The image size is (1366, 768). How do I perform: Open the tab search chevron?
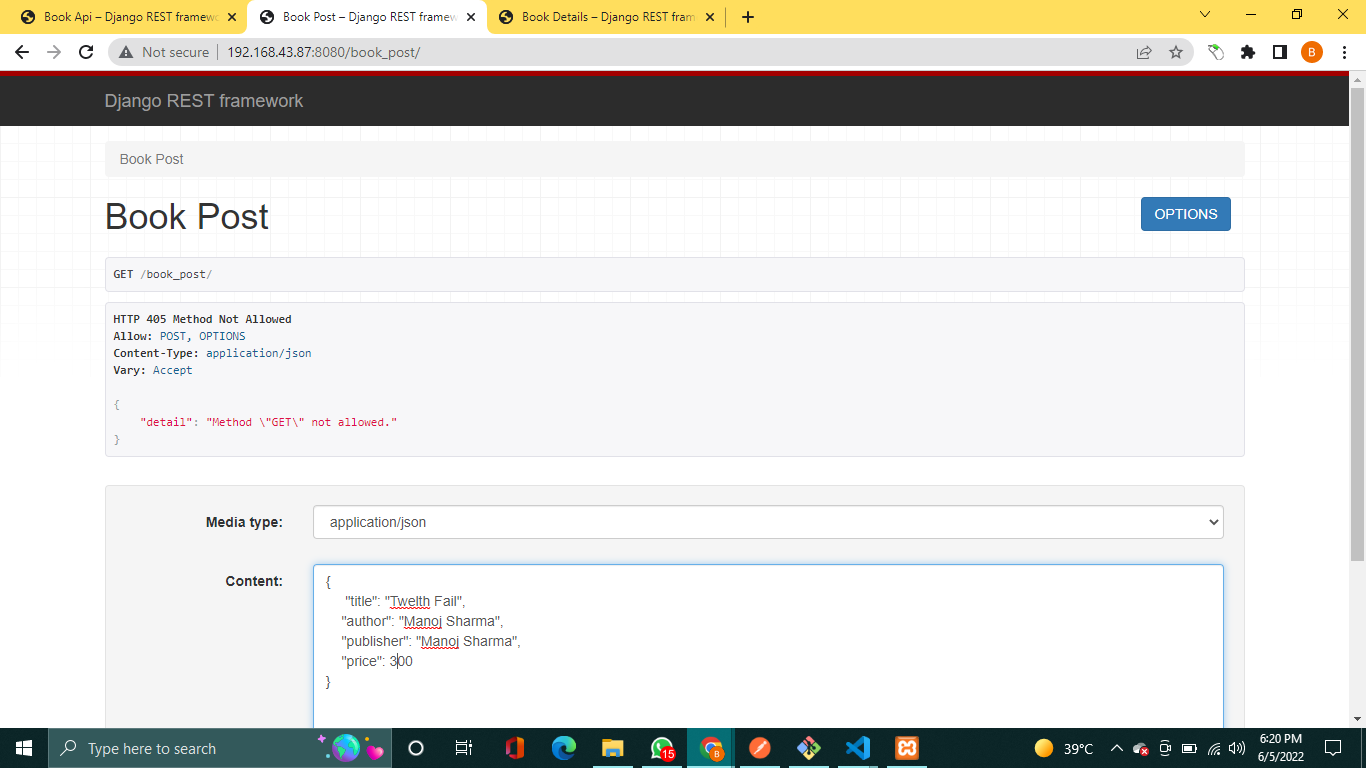(x=1204, y=14)
